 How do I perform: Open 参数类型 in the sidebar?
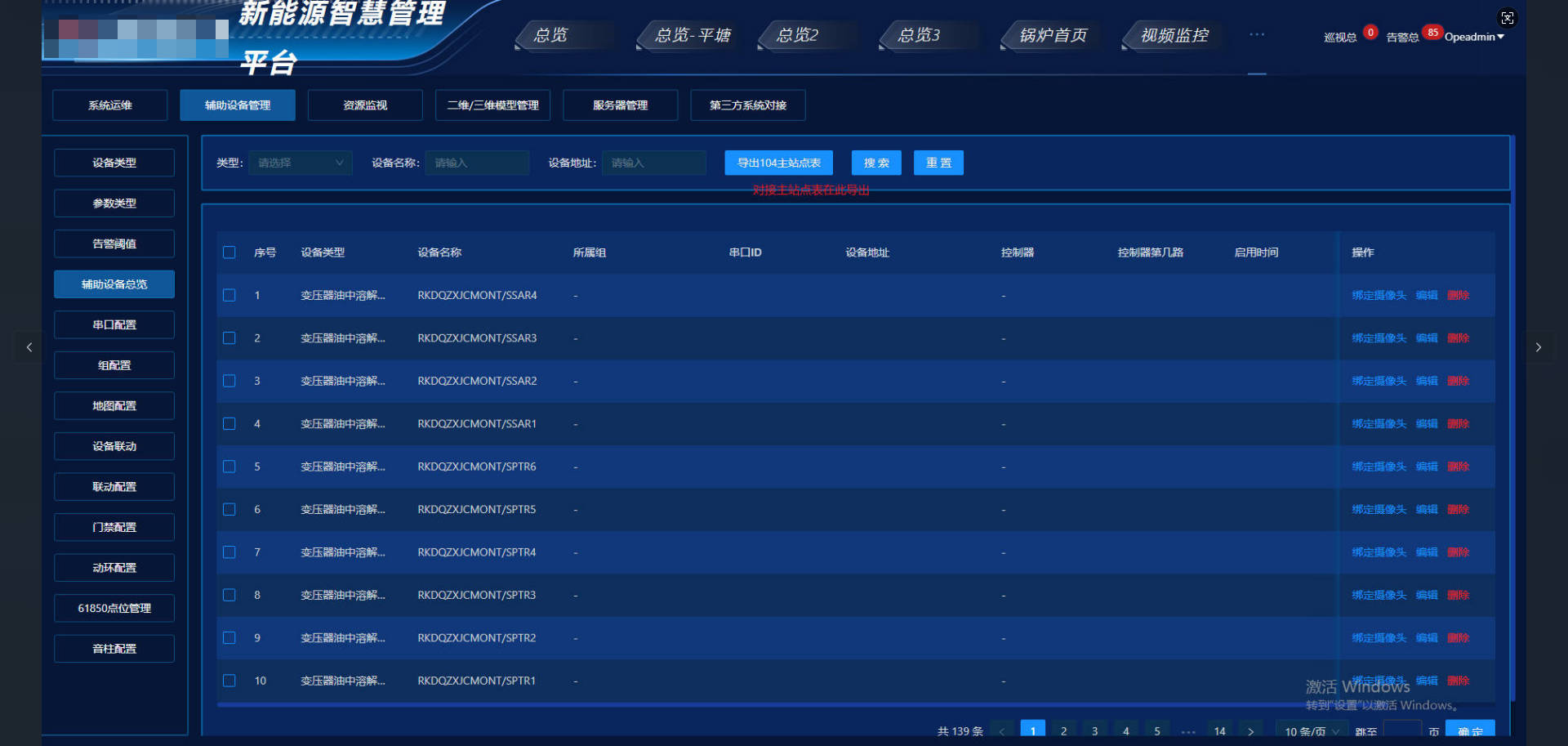[114, 203]
